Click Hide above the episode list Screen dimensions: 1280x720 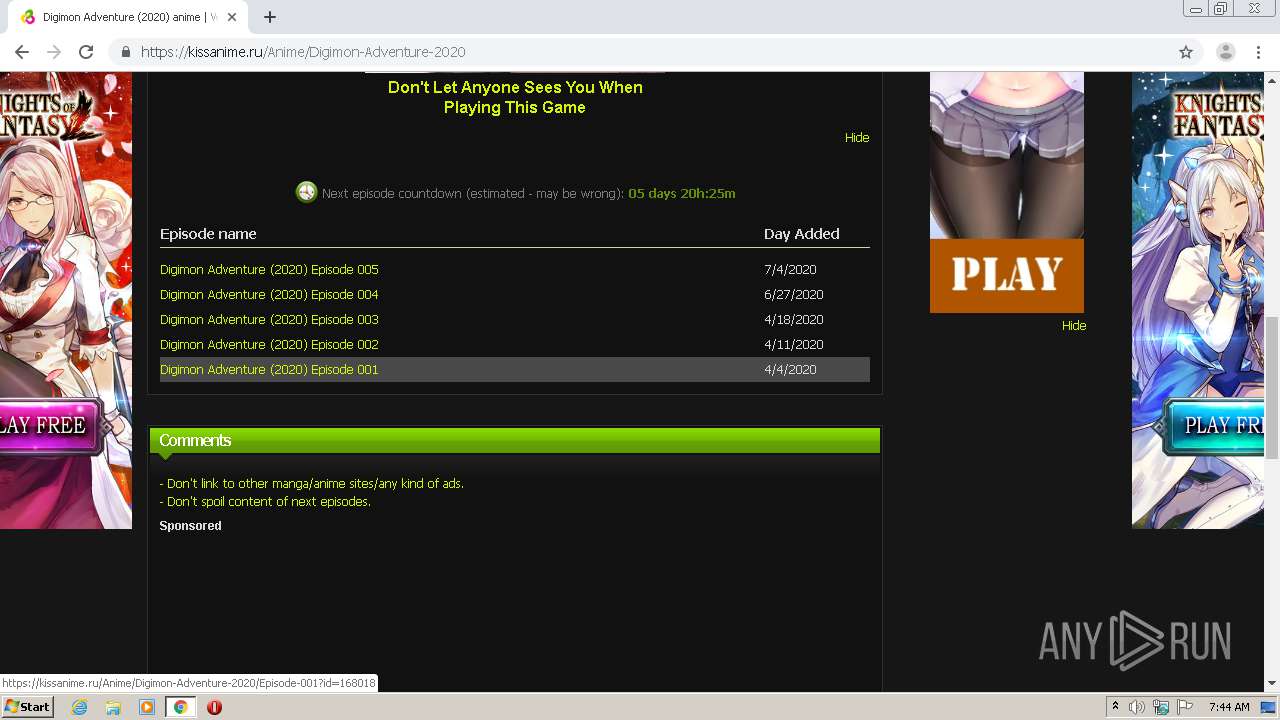[857, 137]
